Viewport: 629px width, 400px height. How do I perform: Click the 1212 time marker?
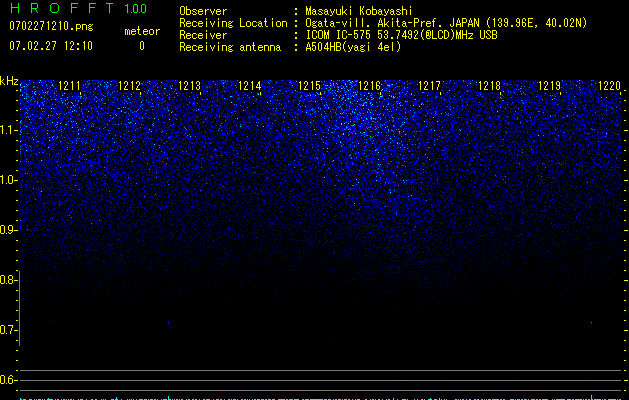(x=130, y=86)
